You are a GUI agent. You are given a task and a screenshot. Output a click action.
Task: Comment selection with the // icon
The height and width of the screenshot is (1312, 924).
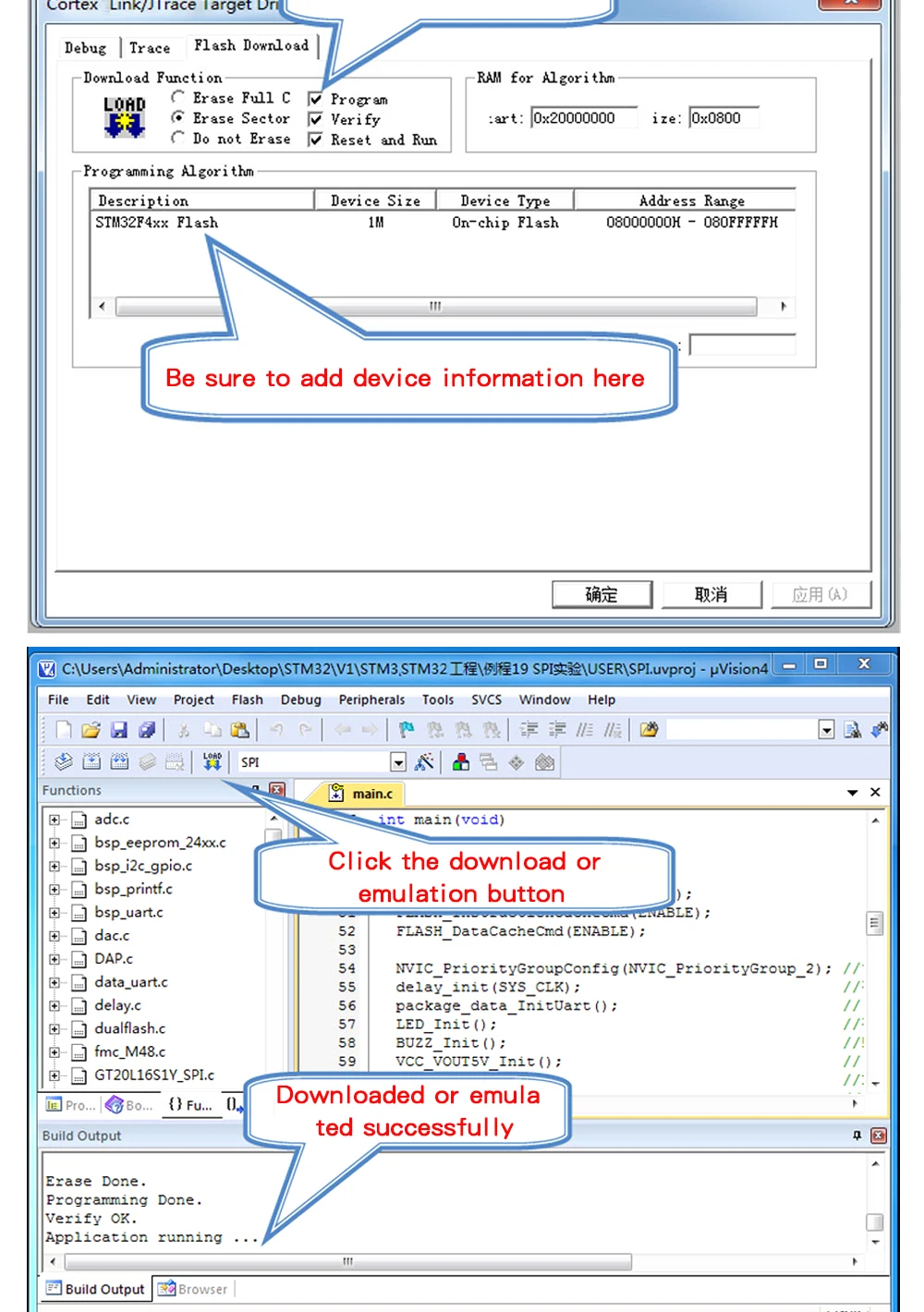pos(585,730)
